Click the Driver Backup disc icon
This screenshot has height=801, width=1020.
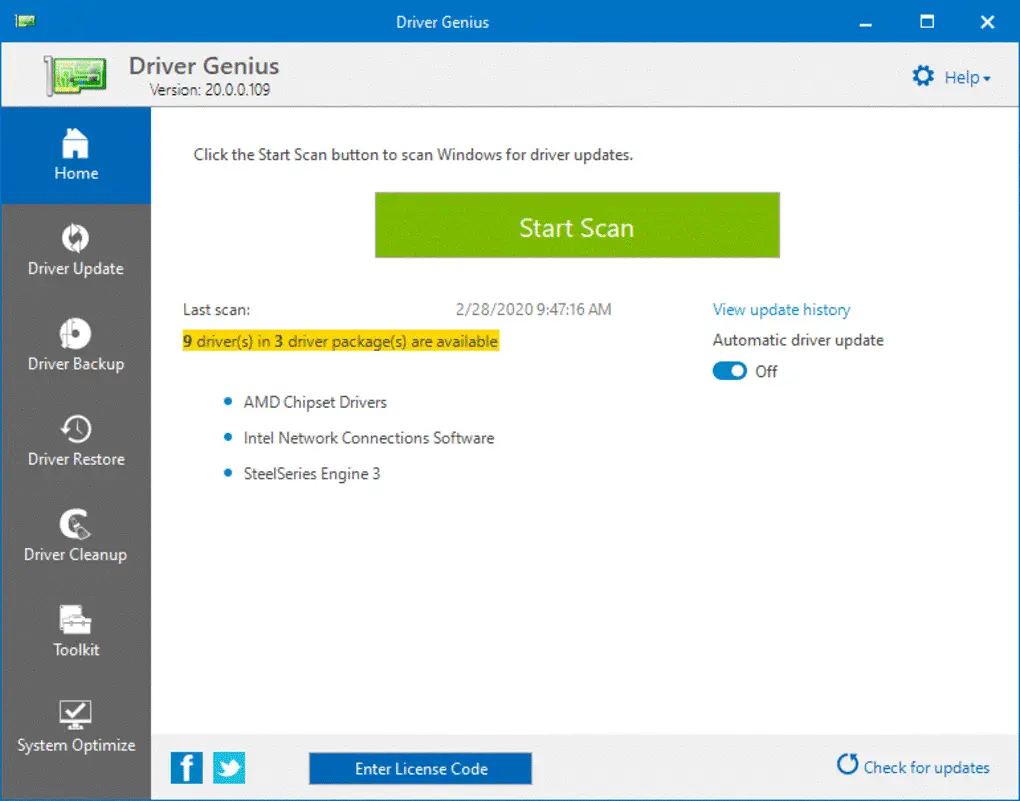pos(75,334)
